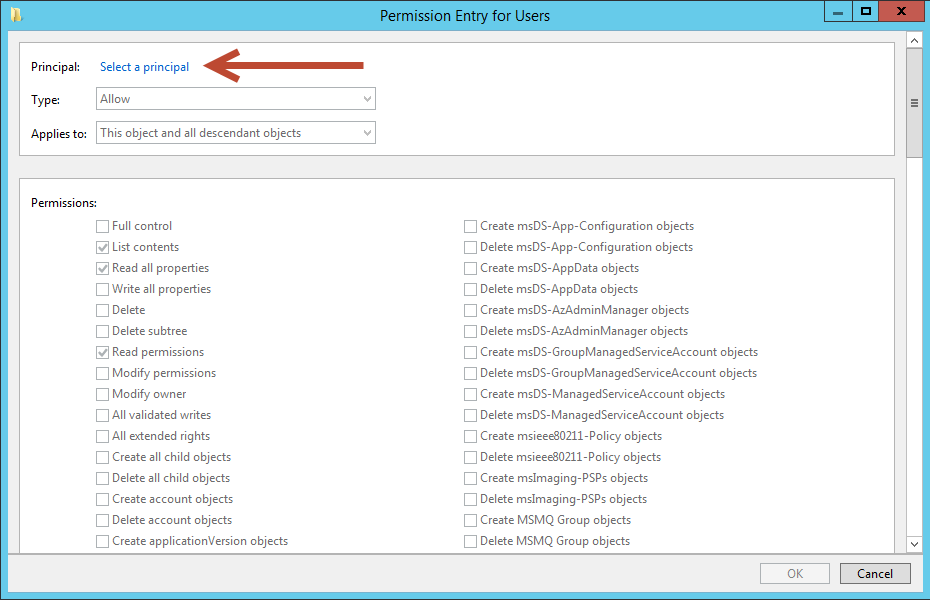
Task: Open the Select a principal link
Action: 144,67
